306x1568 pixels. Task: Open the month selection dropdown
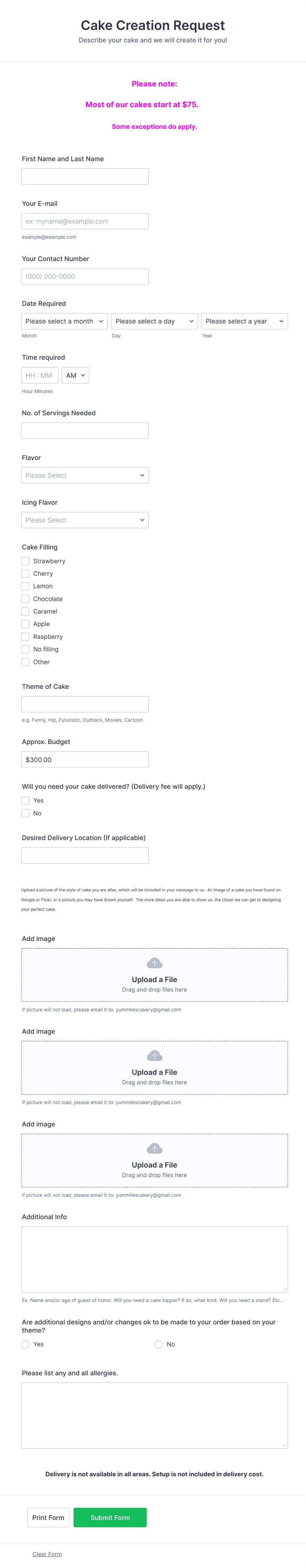[x=64, y=321]
